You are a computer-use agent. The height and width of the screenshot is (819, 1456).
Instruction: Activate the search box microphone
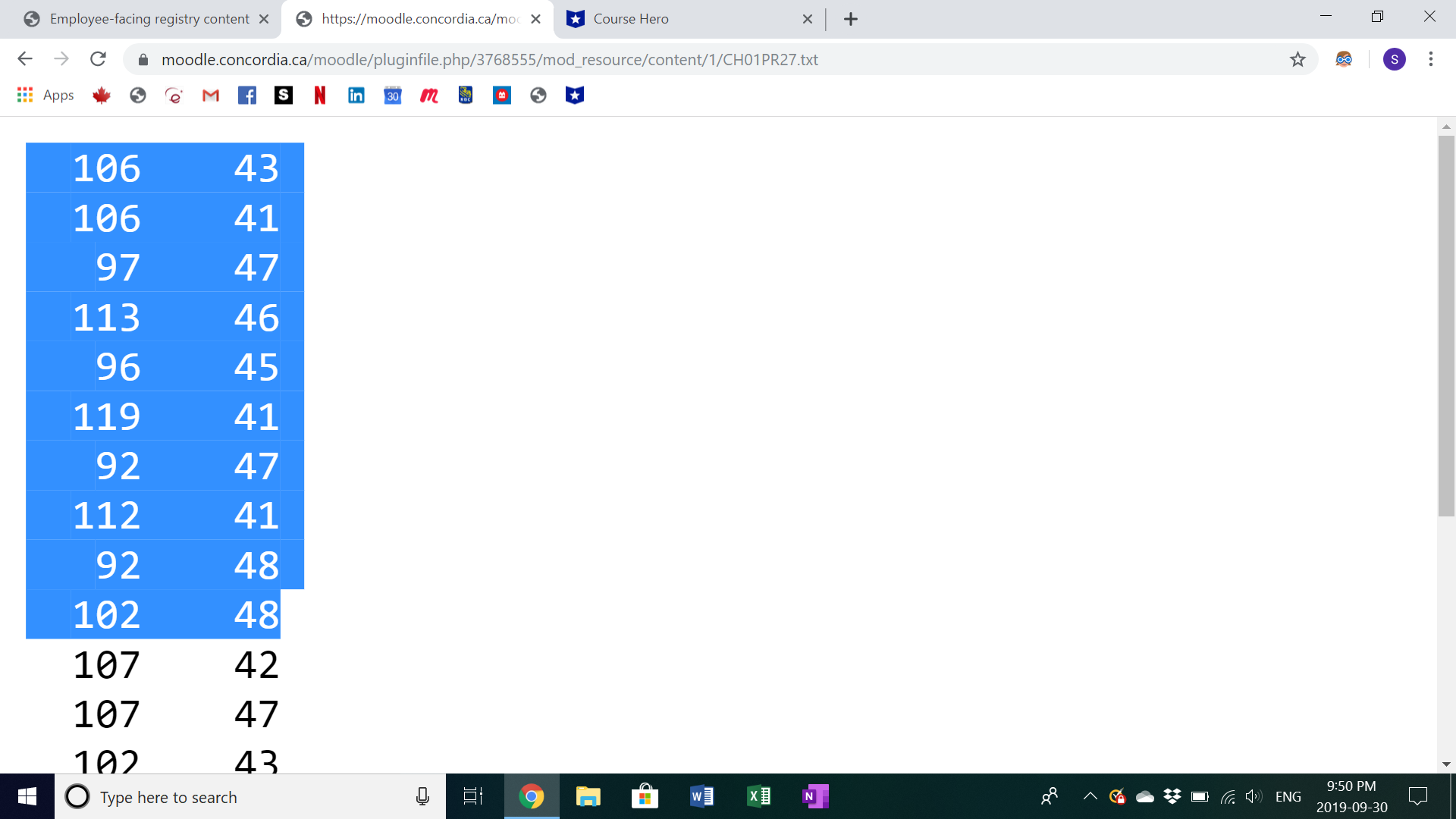click(422, 796)
